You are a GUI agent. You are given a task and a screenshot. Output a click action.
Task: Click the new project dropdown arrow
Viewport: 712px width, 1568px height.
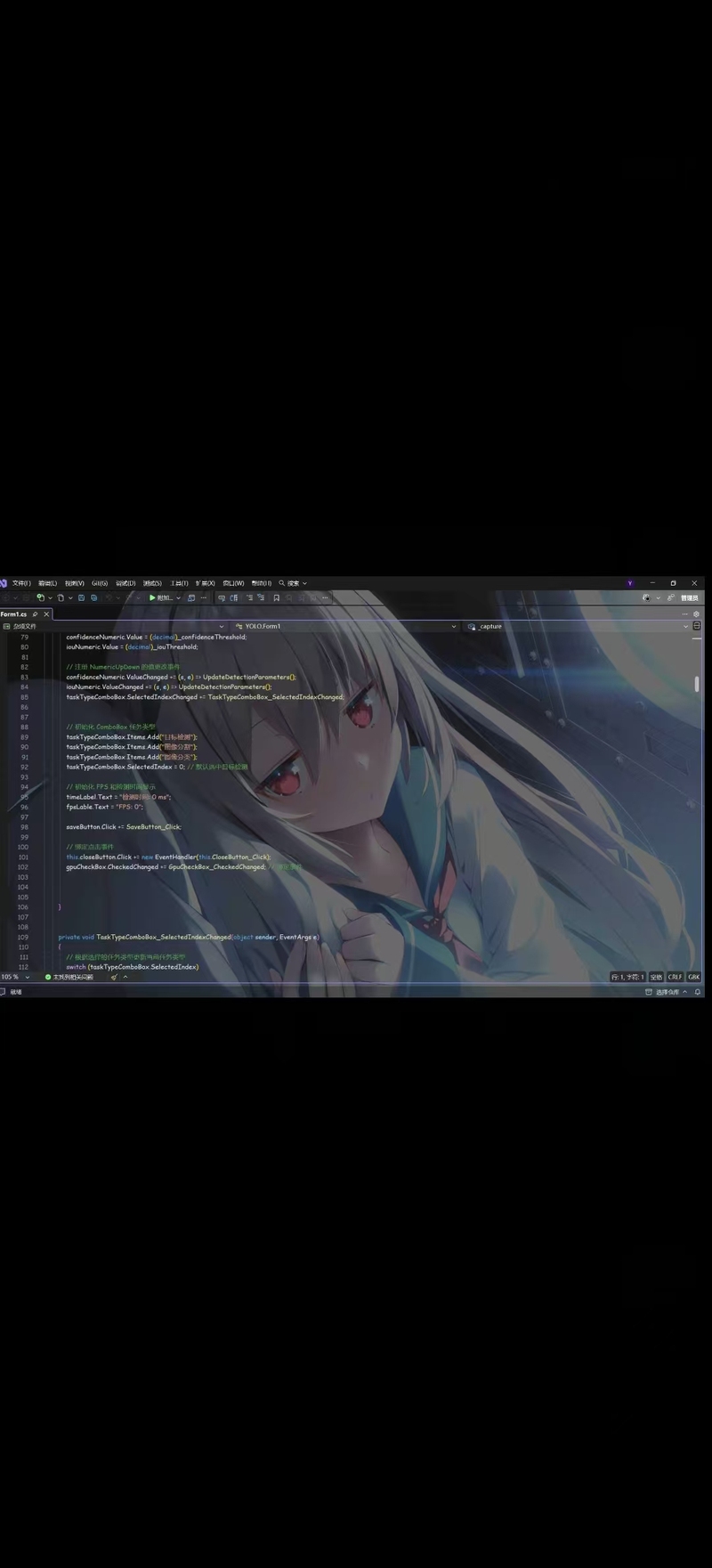pyautogui.click(x=50, y=597)
